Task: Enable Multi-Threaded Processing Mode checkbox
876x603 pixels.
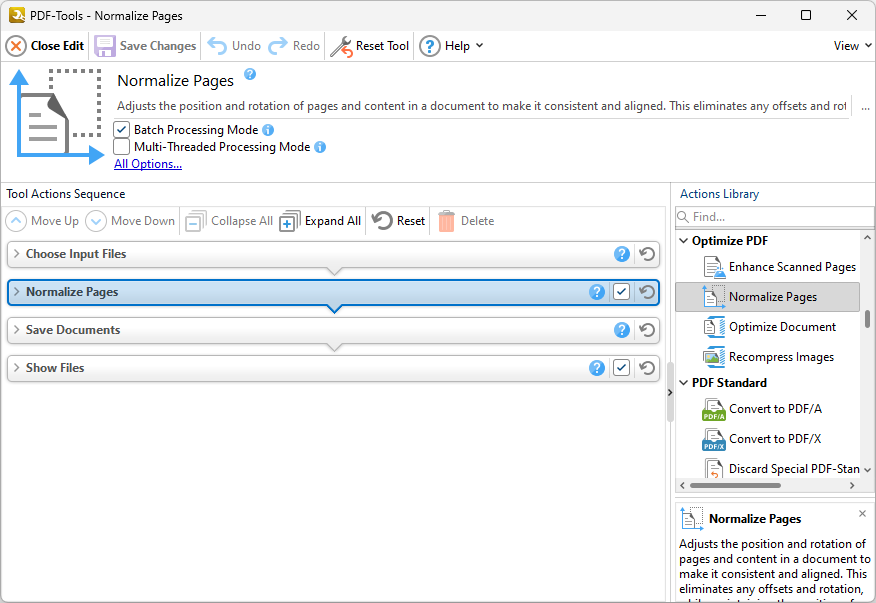Action: tap(121, 147)
